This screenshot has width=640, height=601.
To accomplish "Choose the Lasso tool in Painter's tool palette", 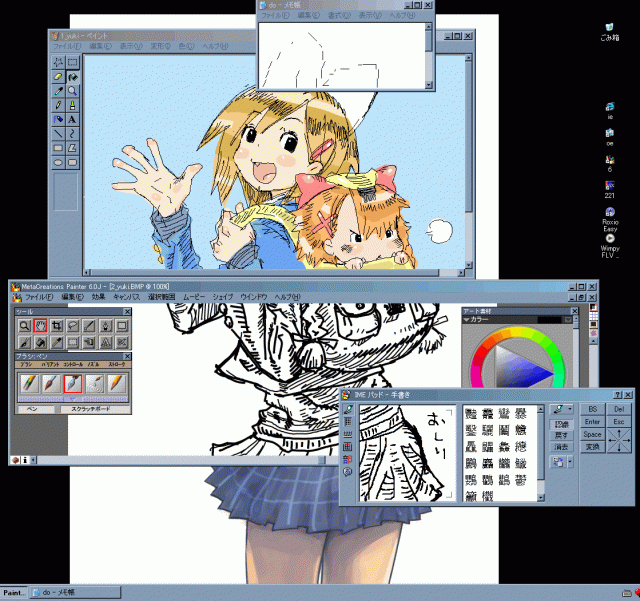I will pyautogui.click(x=73, y=326).
